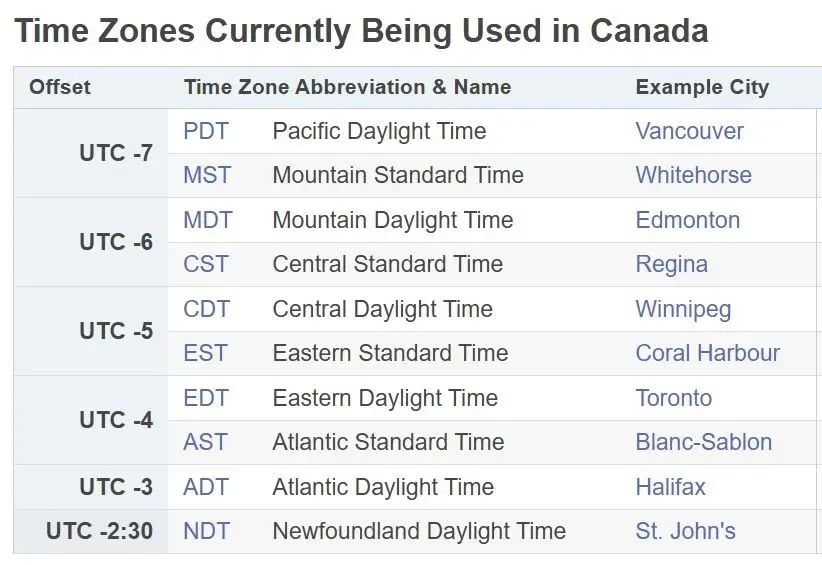Open the Coral Harbour city link
Image resolution: width=822 pixels, height=565 pixels.
coord(707,353)
